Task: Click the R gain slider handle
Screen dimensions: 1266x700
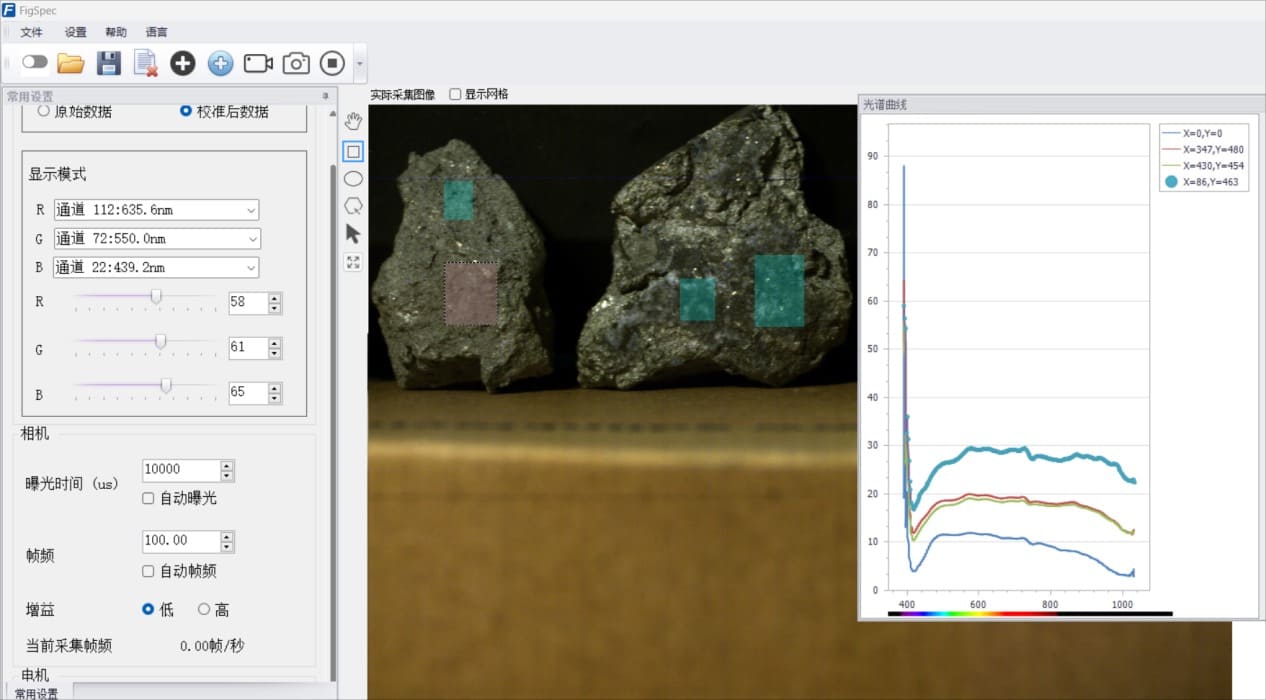Action: 156,297
